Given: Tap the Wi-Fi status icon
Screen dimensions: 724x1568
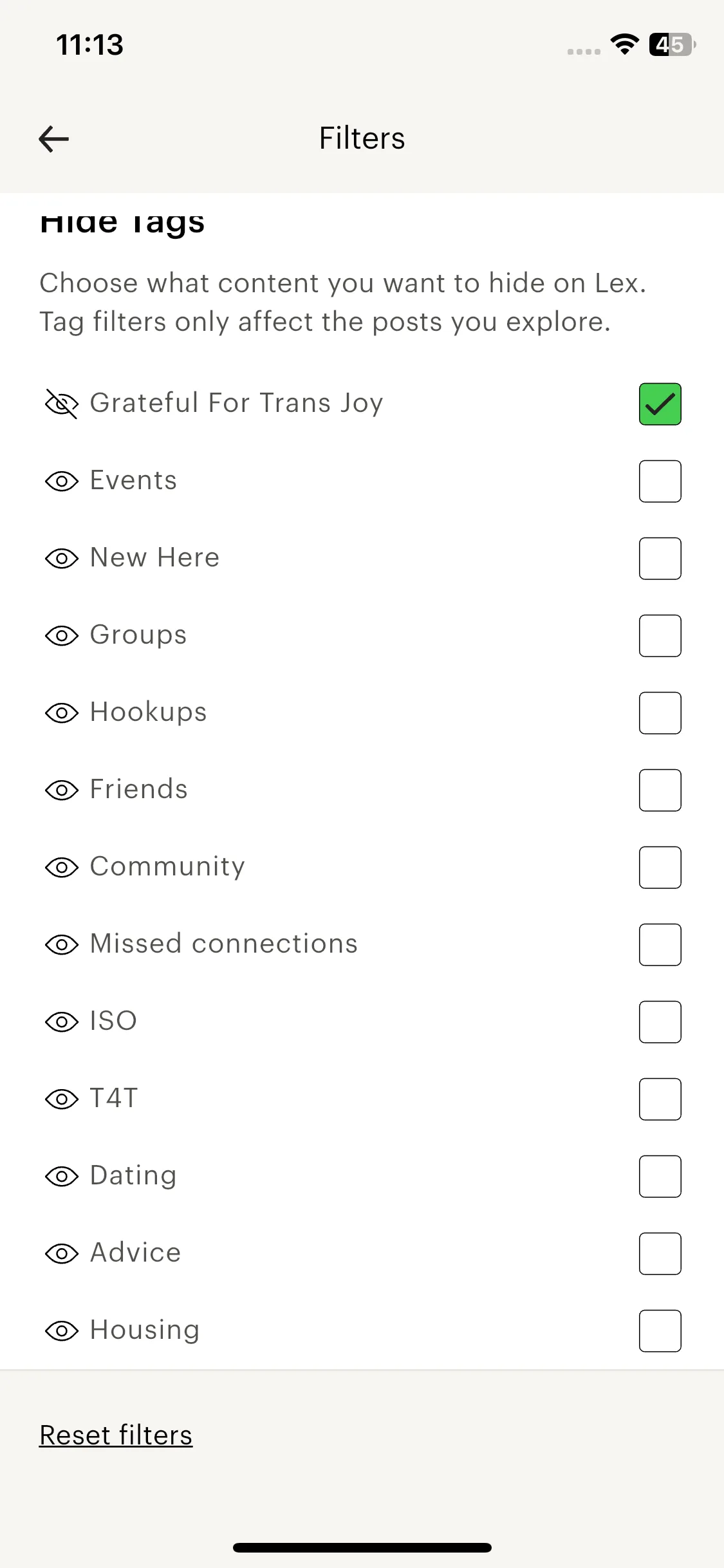Looking at the screenshot, I should [x=624, y=44].
